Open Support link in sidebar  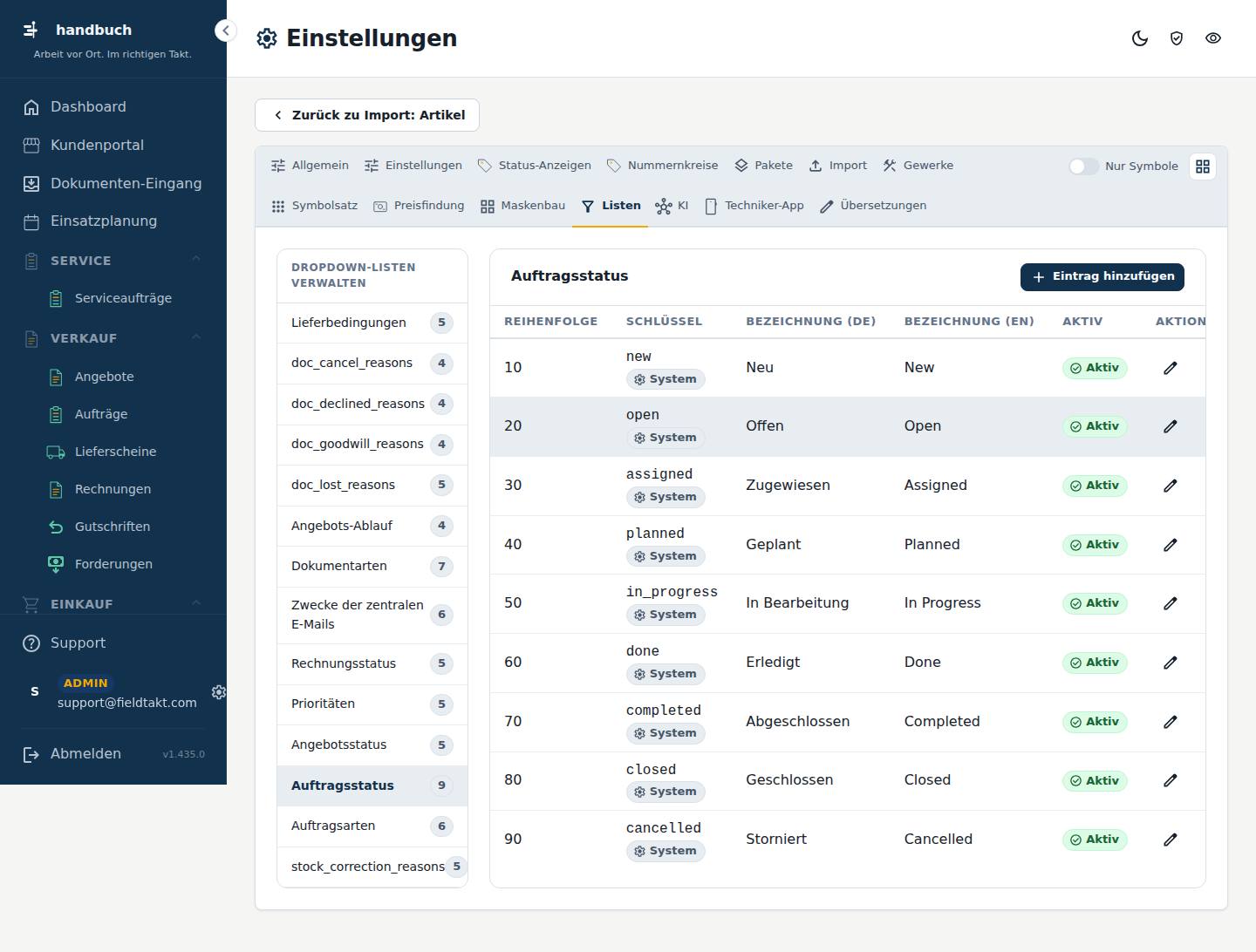tap(113, 643)
